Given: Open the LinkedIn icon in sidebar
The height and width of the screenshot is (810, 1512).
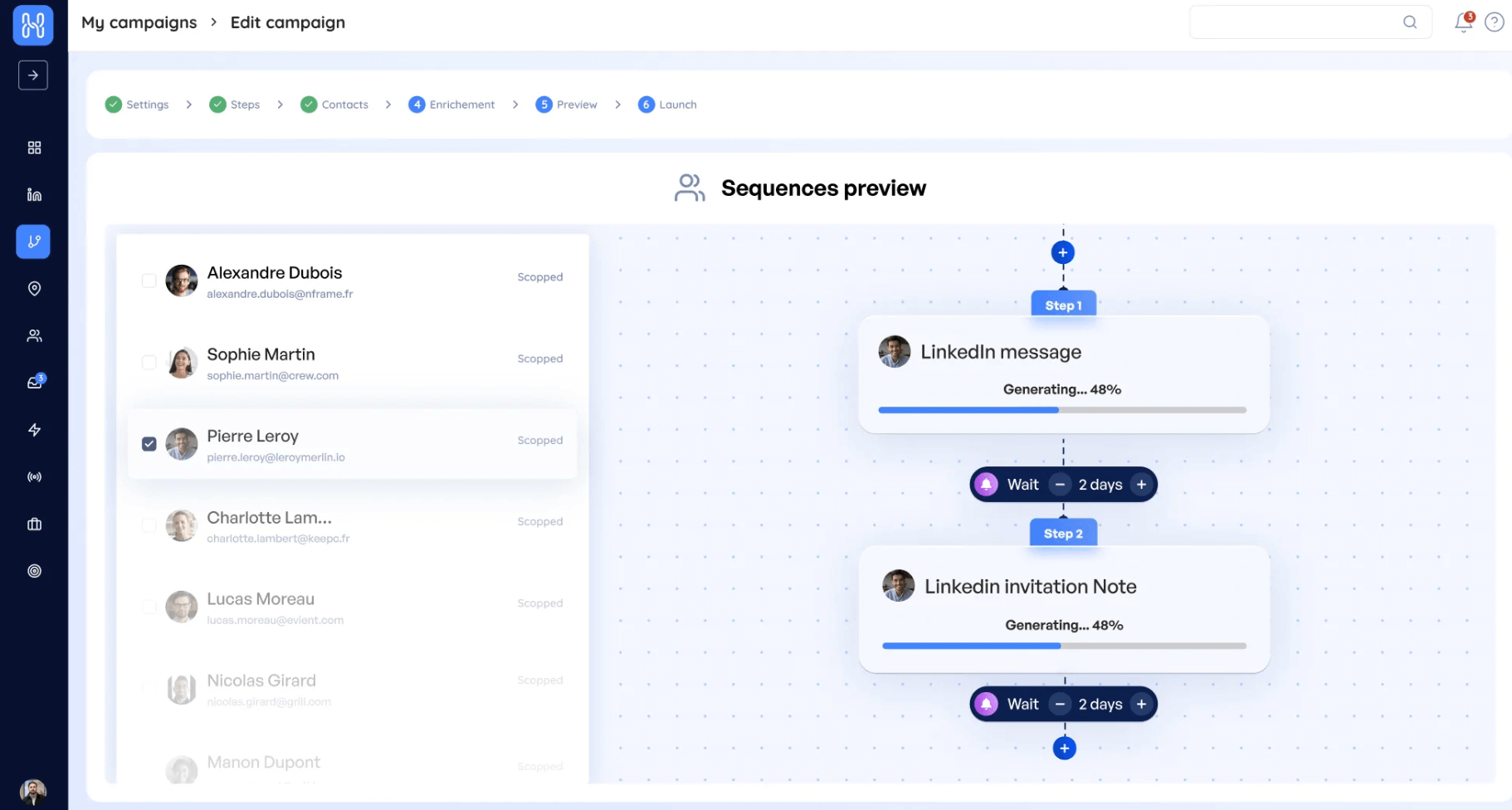Looking at the screenshot, I should point(34,194).
